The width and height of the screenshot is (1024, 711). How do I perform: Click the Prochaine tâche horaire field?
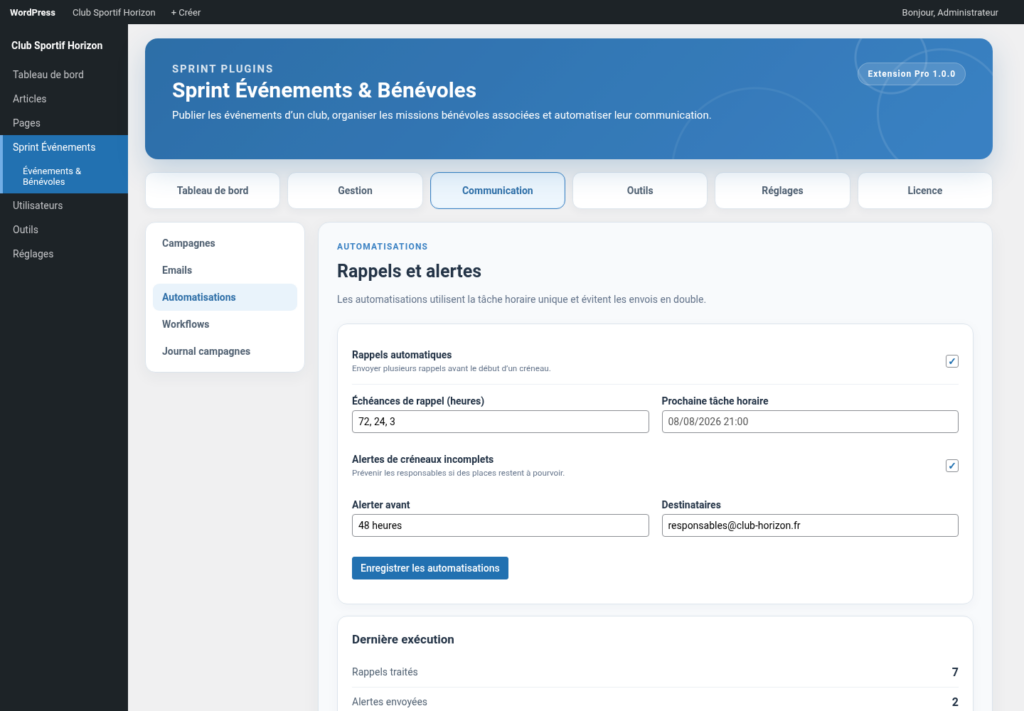point(809,422)
